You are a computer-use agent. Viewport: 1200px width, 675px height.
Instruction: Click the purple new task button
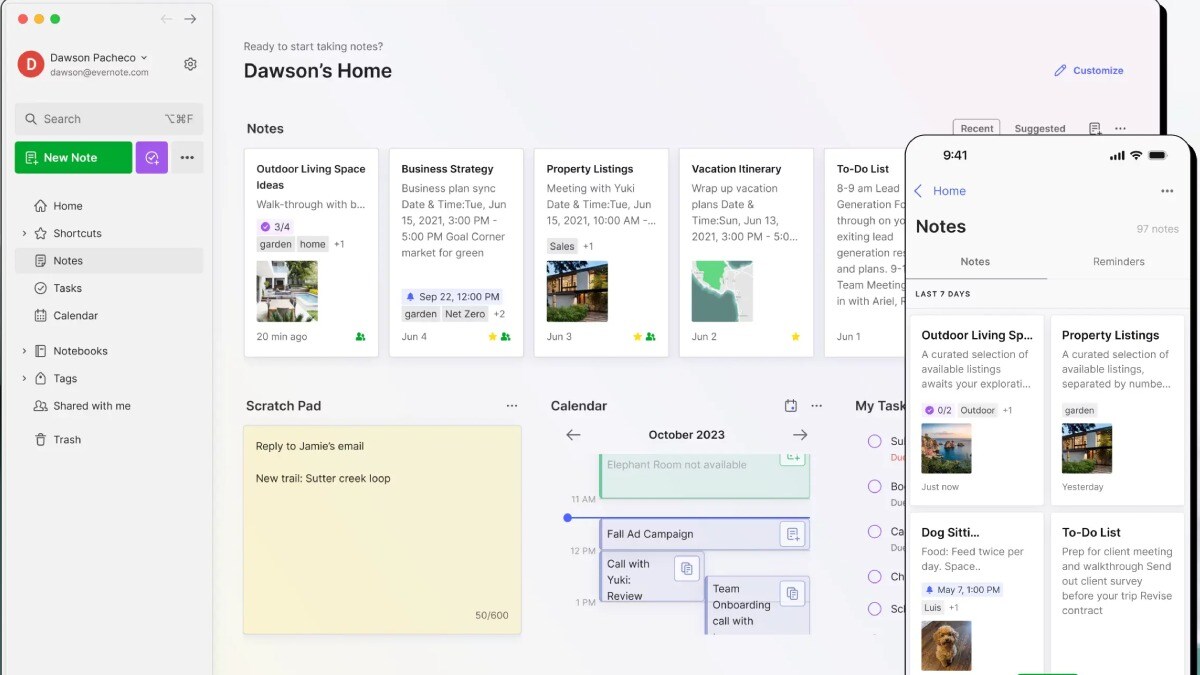point(151,158)
